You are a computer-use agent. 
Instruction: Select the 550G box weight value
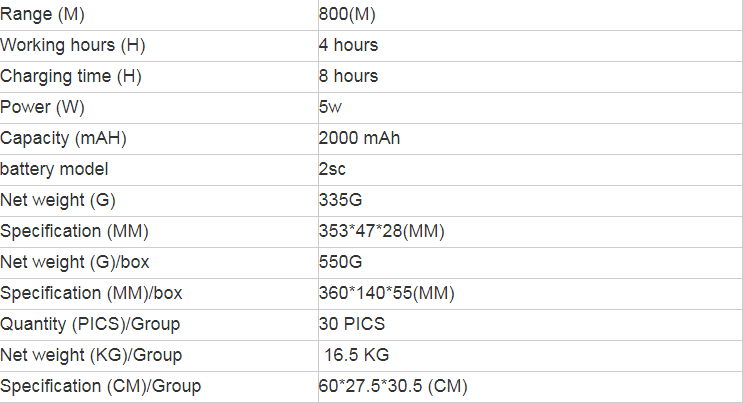click(340, 262)
